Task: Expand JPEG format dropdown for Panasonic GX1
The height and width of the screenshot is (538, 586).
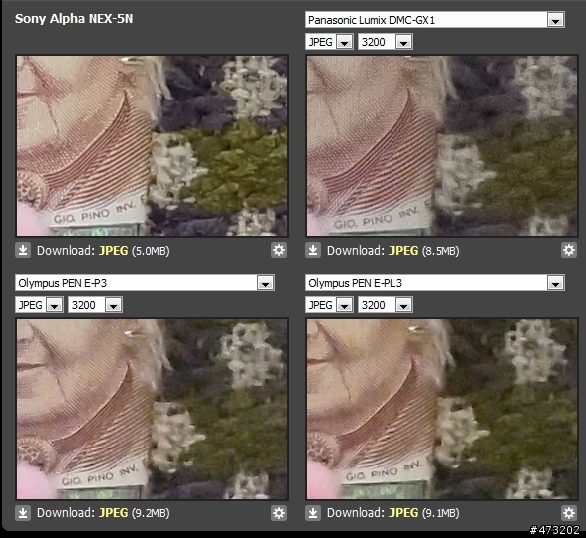Action: pyautogui.click(x=329, y=42)
